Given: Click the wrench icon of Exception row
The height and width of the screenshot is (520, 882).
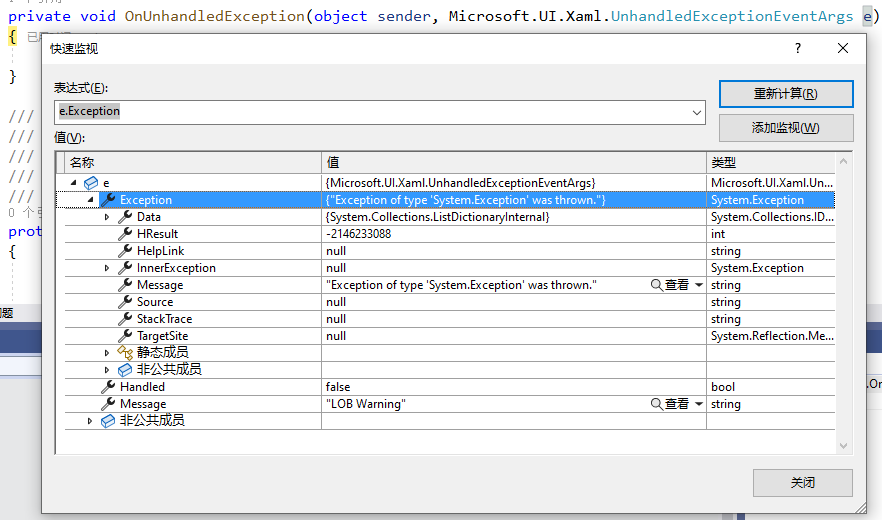Looking at the screenshot, I should [108, 200].
